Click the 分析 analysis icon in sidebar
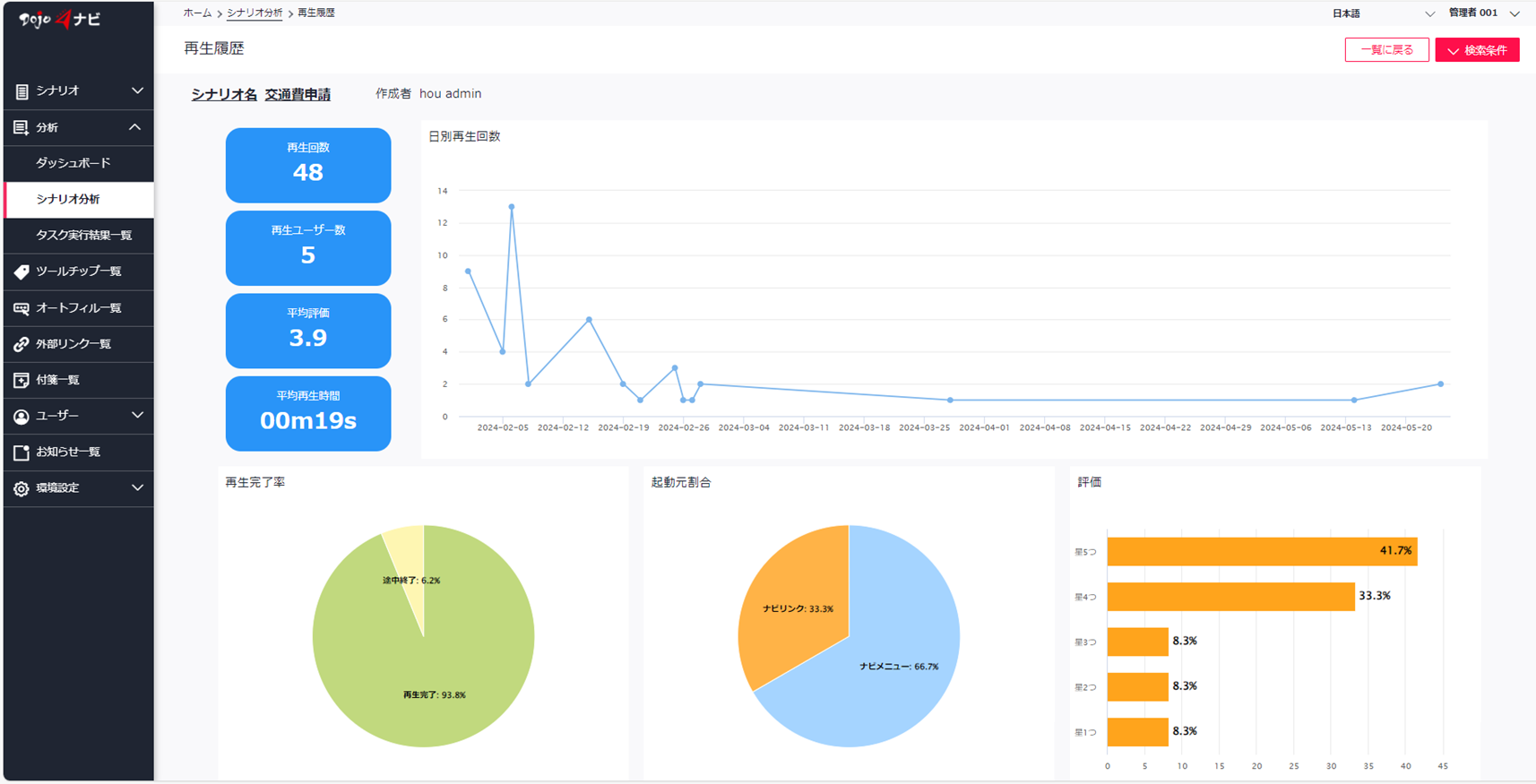The height and width of the screenshot is (784, 1536). [22, 128]
